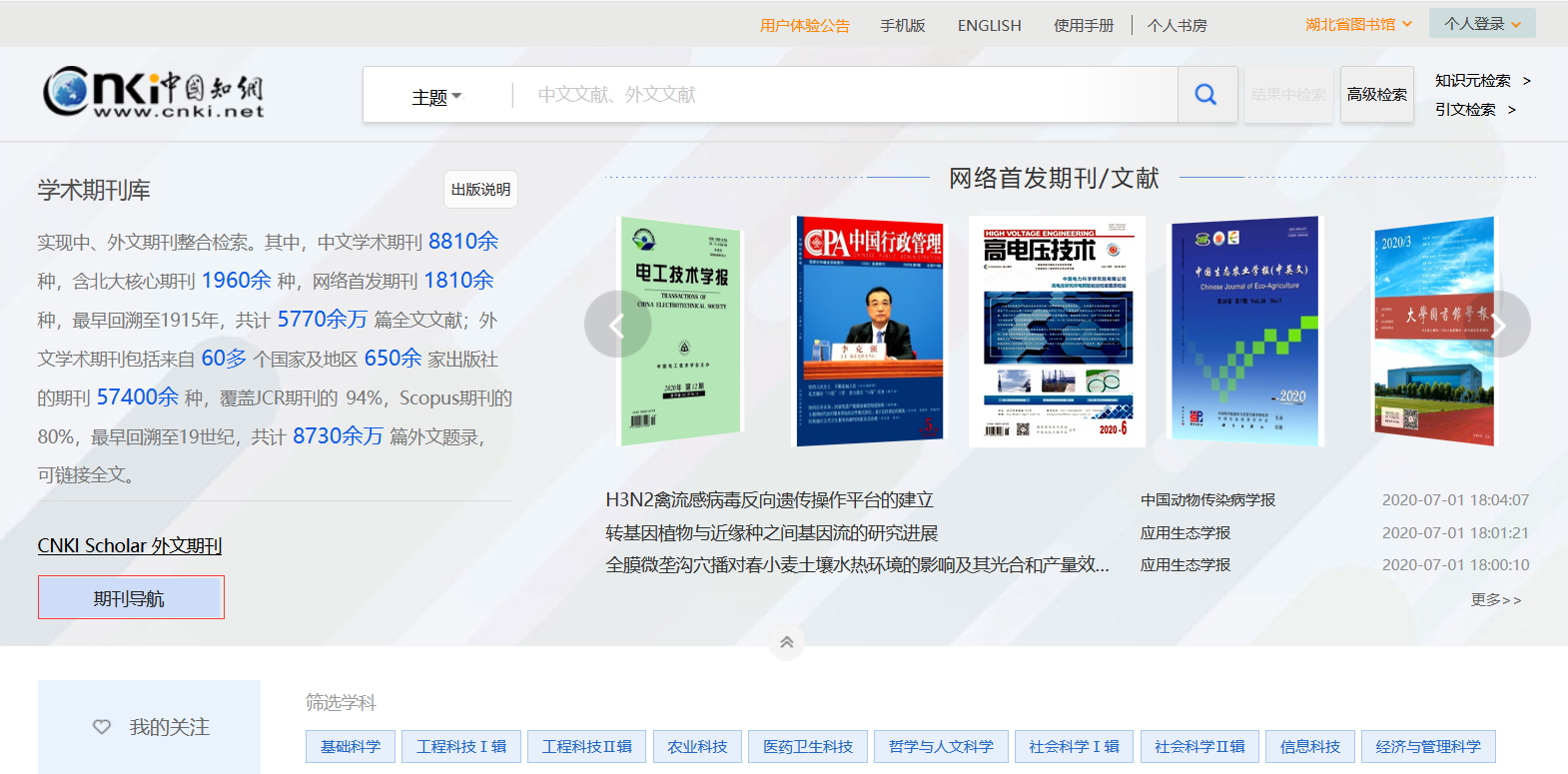Viewport: 1568px width, 774px height.
Task: Filter by 农业科技 subject
Action: tap(698, 747)
